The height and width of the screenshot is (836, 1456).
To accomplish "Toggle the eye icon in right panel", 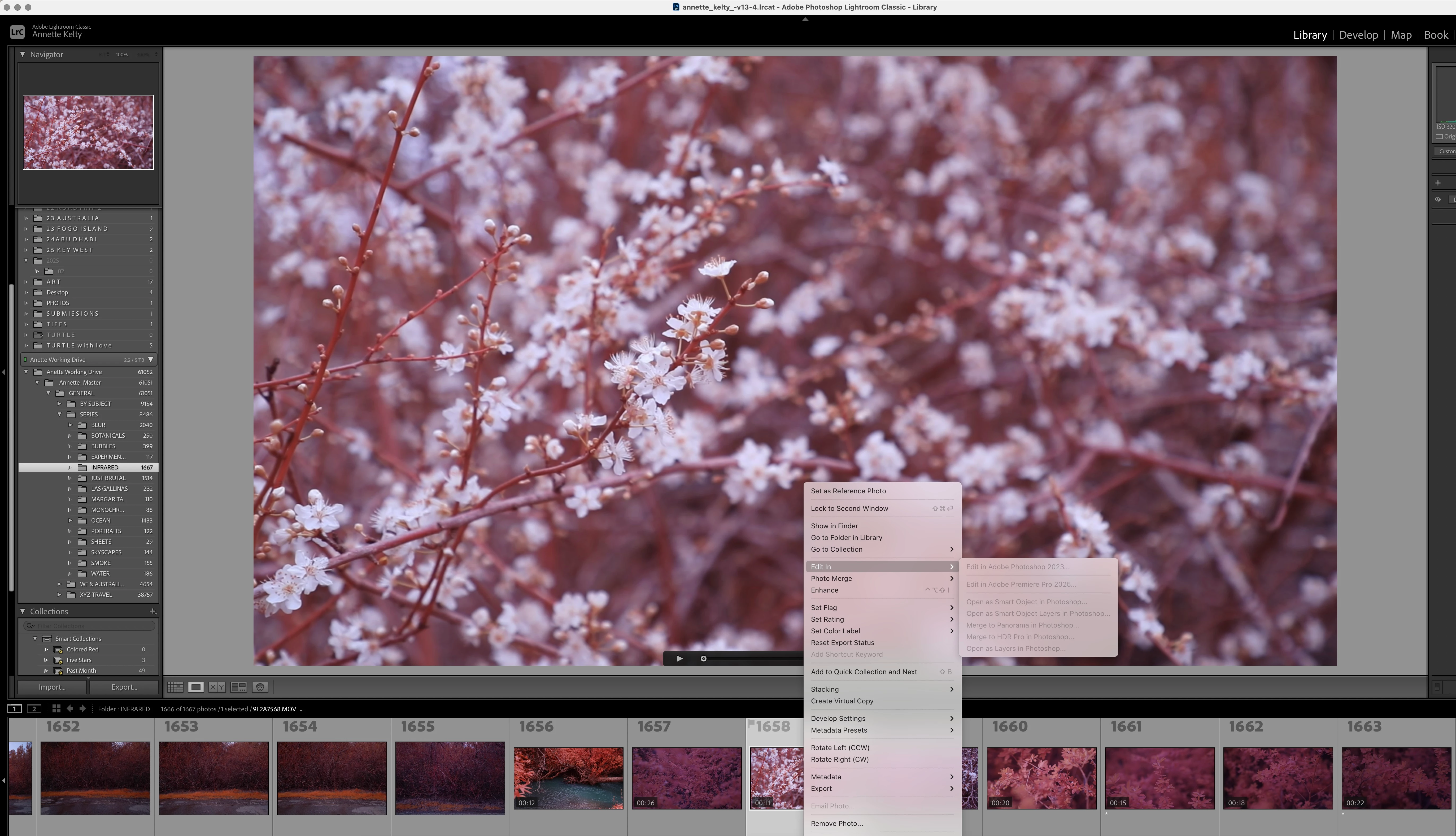I will [1438, 199].
